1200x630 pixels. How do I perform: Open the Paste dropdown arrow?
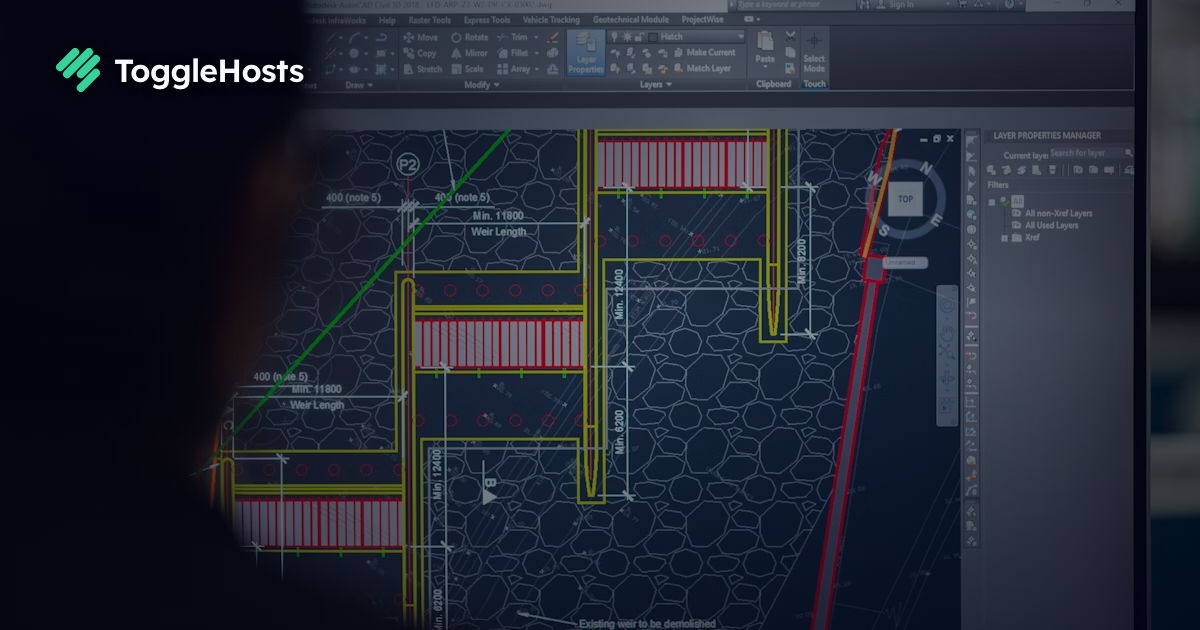coord(765,69)
